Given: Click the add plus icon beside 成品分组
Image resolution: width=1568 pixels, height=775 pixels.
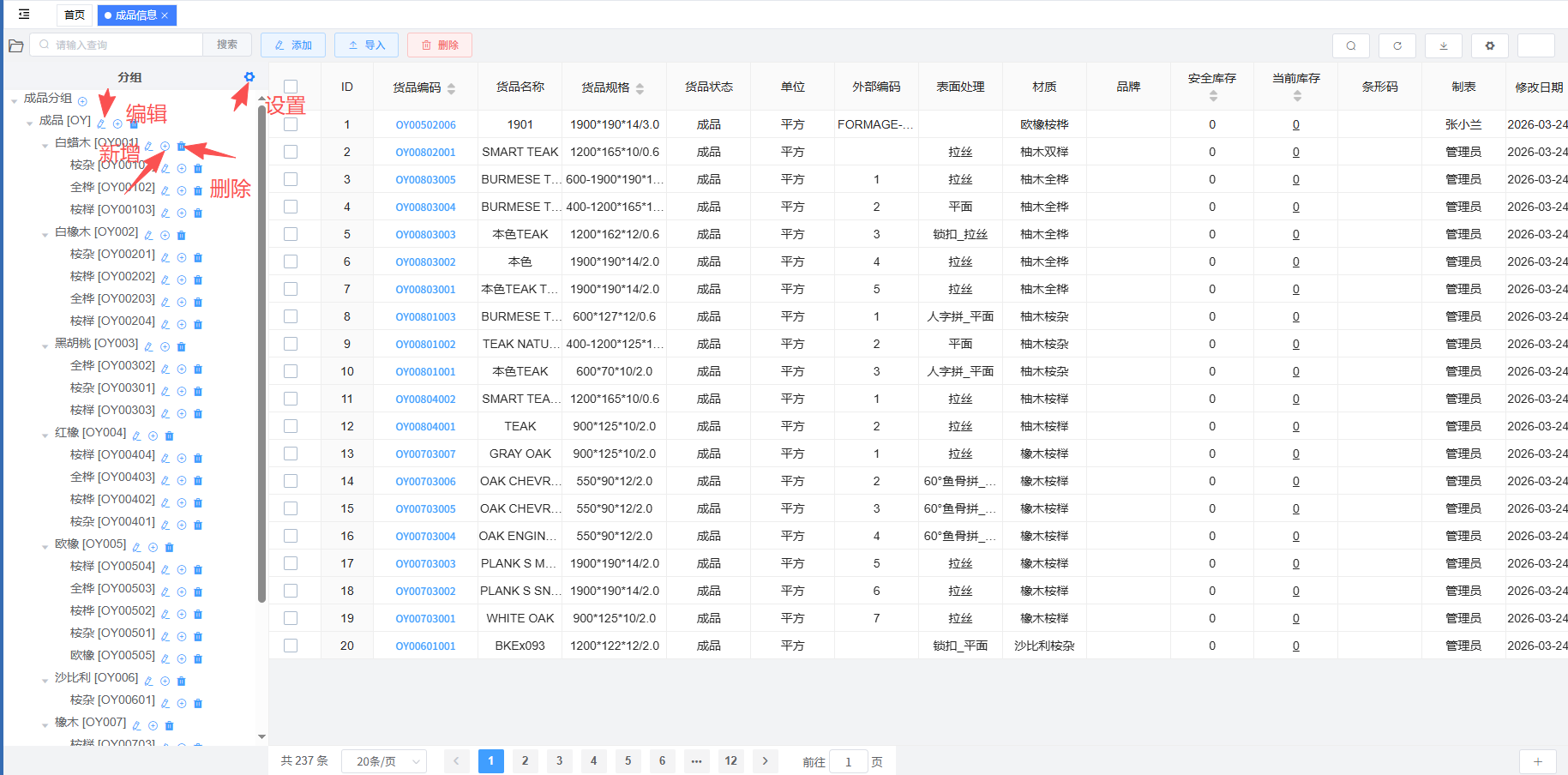Looking at the screenshot, I should (82, 102).
